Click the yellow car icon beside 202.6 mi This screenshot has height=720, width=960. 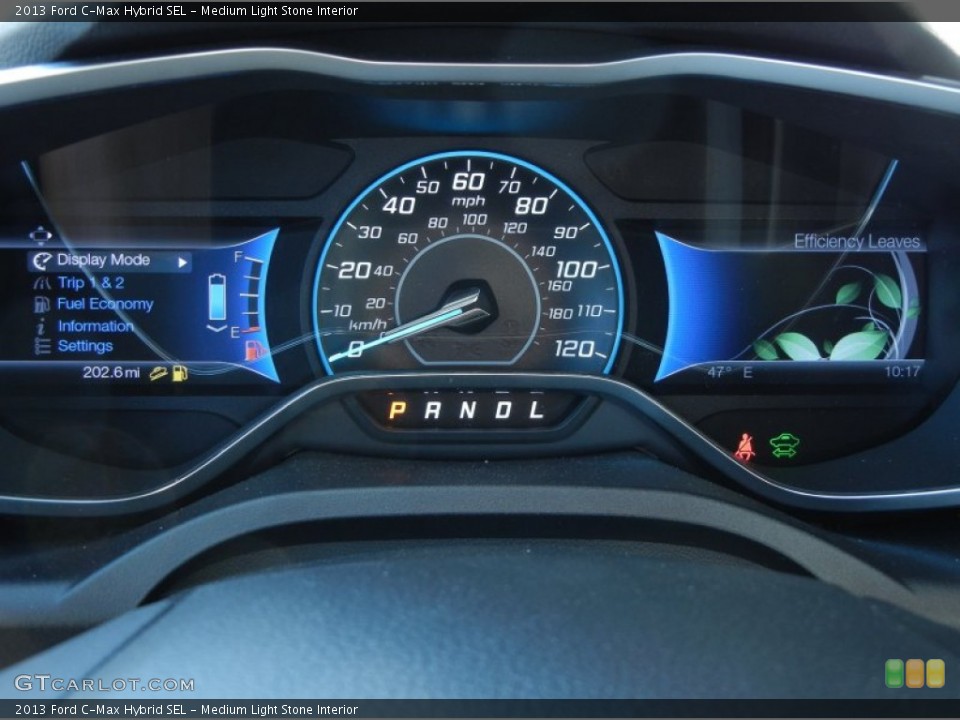[159, 373]
